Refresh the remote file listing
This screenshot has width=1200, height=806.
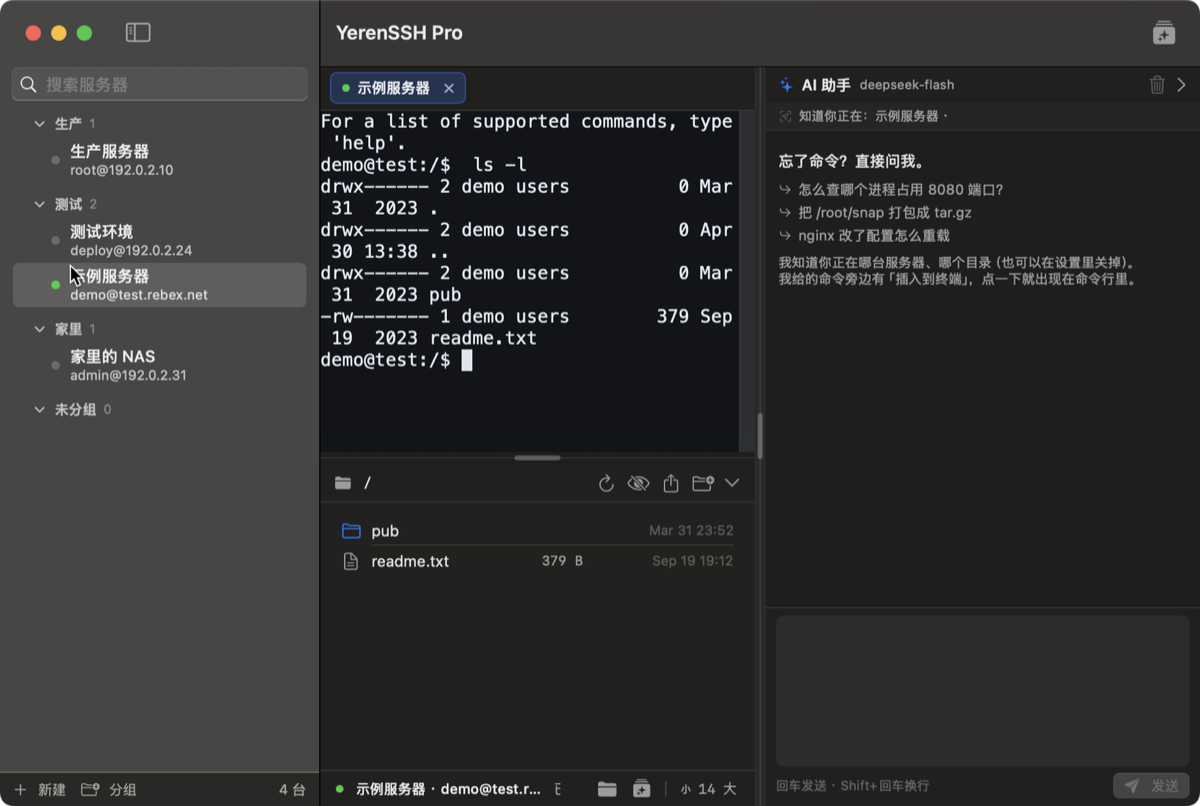pyautogui.click(x=606, y=484)
